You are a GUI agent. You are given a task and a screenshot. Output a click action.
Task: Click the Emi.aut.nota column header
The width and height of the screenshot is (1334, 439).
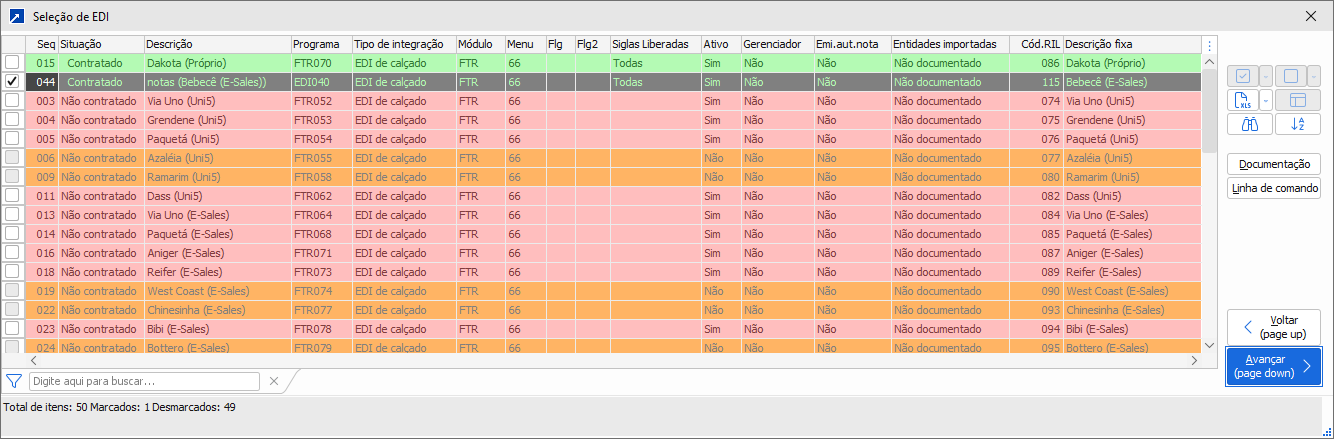(x=852, y=45)
